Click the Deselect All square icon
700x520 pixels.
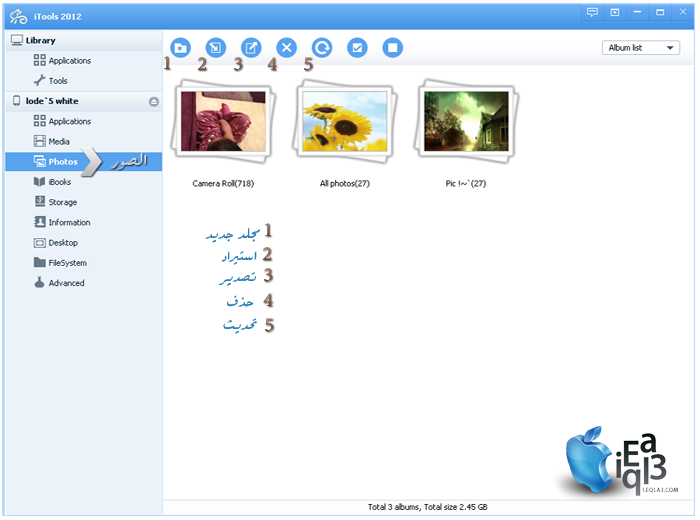(393, 47)
